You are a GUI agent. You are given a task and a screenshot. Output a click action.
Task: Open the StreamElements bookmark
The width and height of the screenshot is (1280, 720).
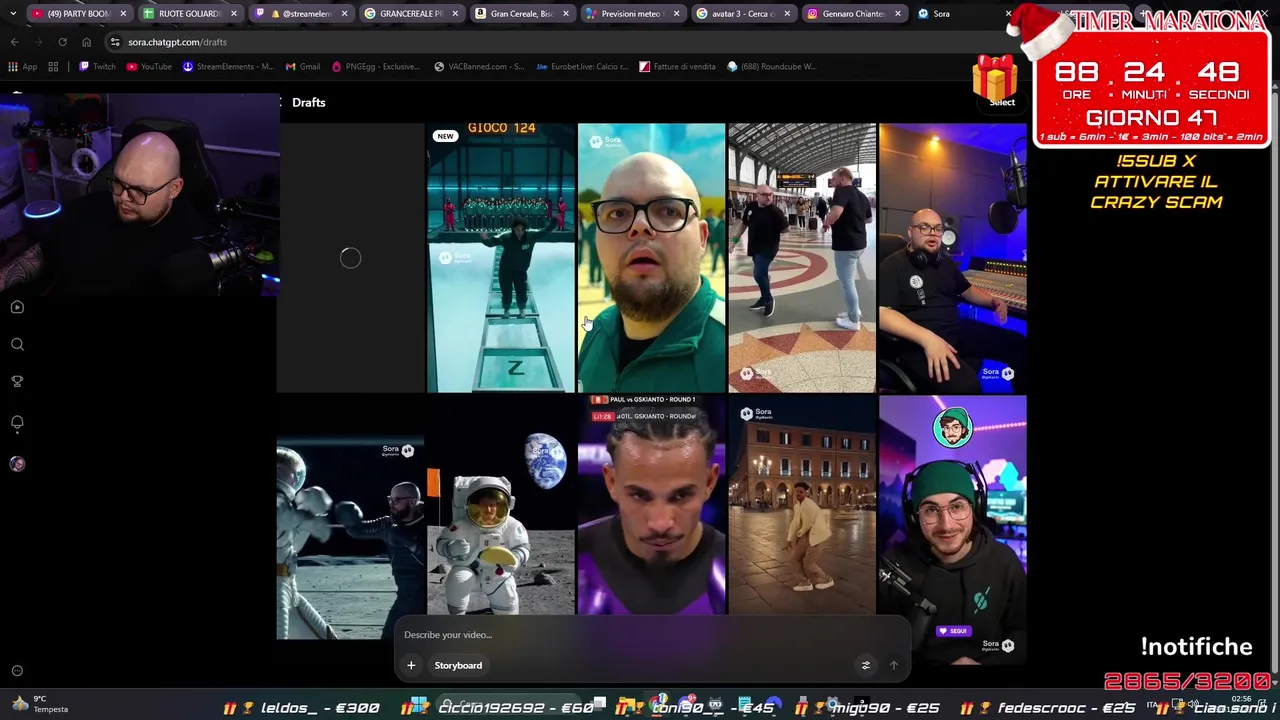coord(228,67)
